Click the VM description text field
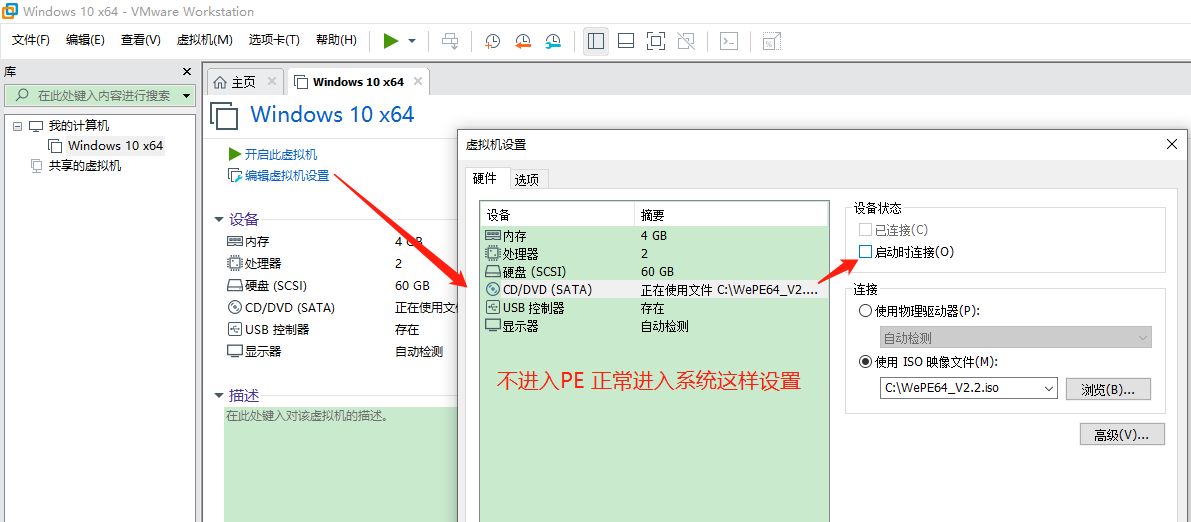Screen dimensions: 1191x522 point(340,463)
